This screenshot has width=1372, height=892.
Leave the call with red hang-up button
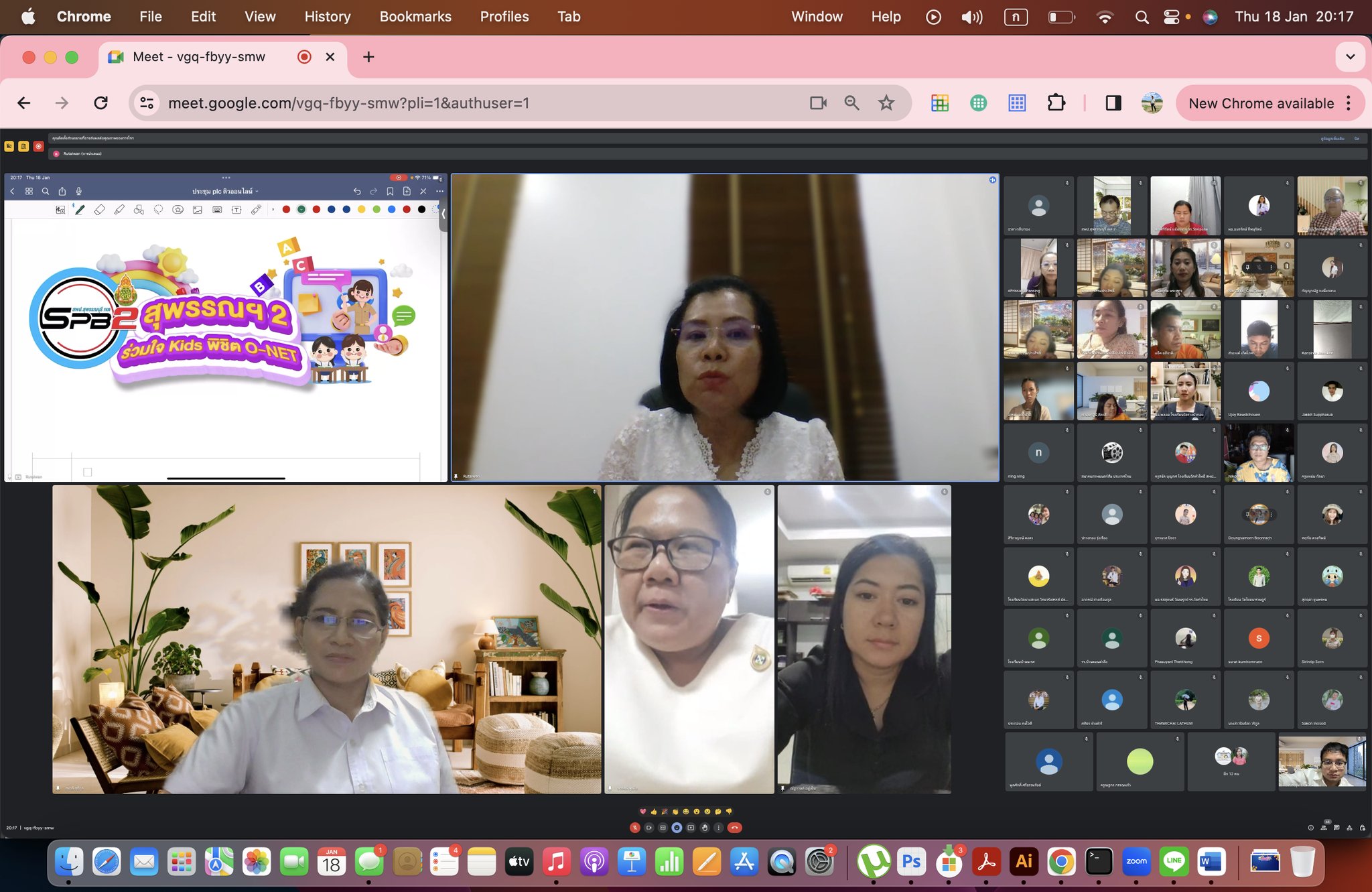point(734,828)
